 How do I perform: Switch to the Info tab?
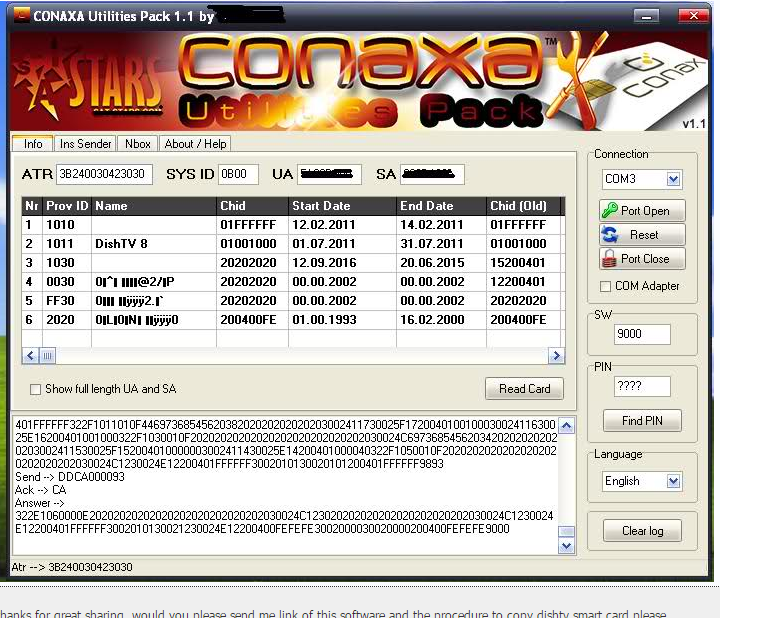(33, 144)
